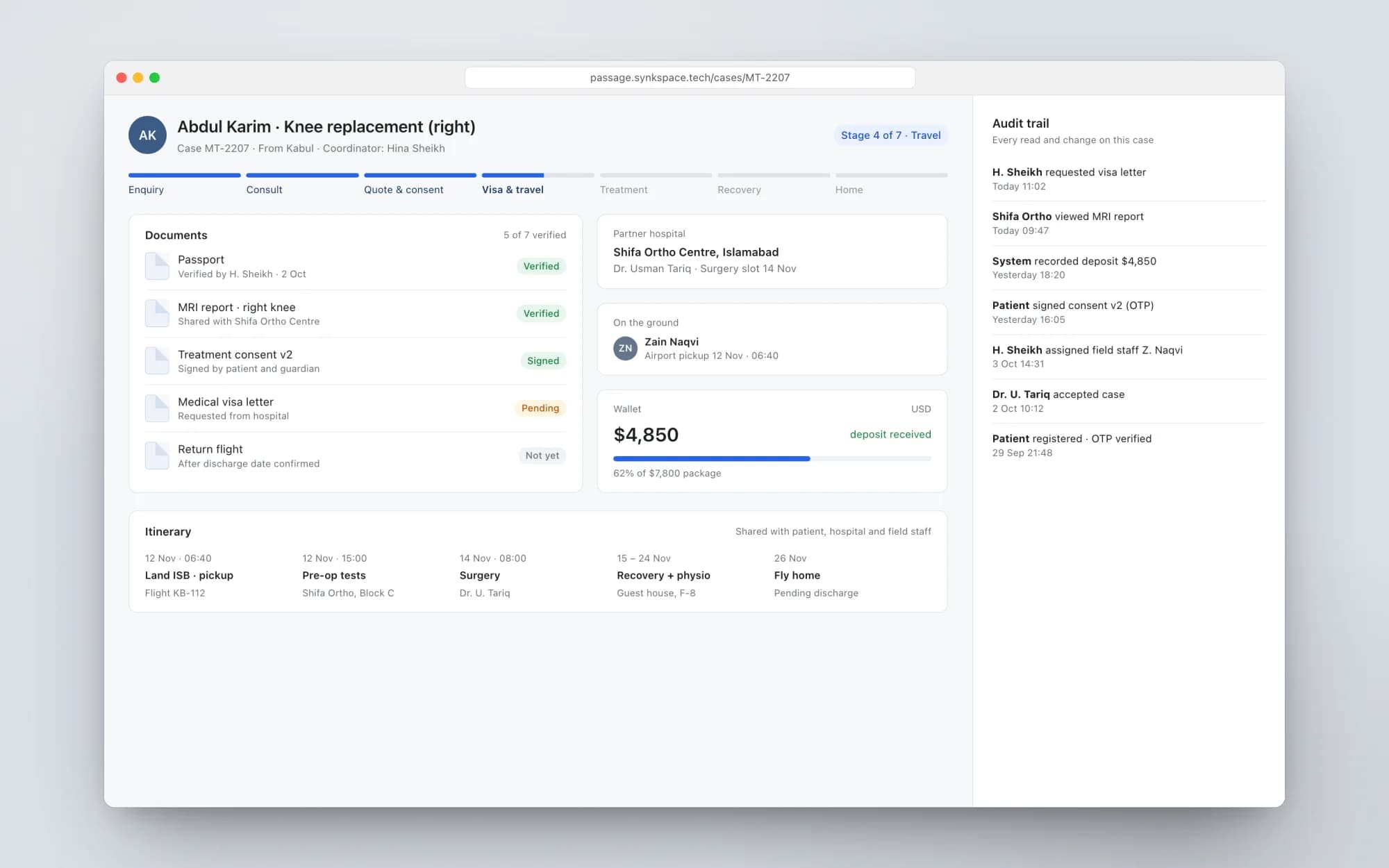Open the 'Pre-op tests' itinerary item
This screenshot has width=1389, height=868.
(348, 576)
